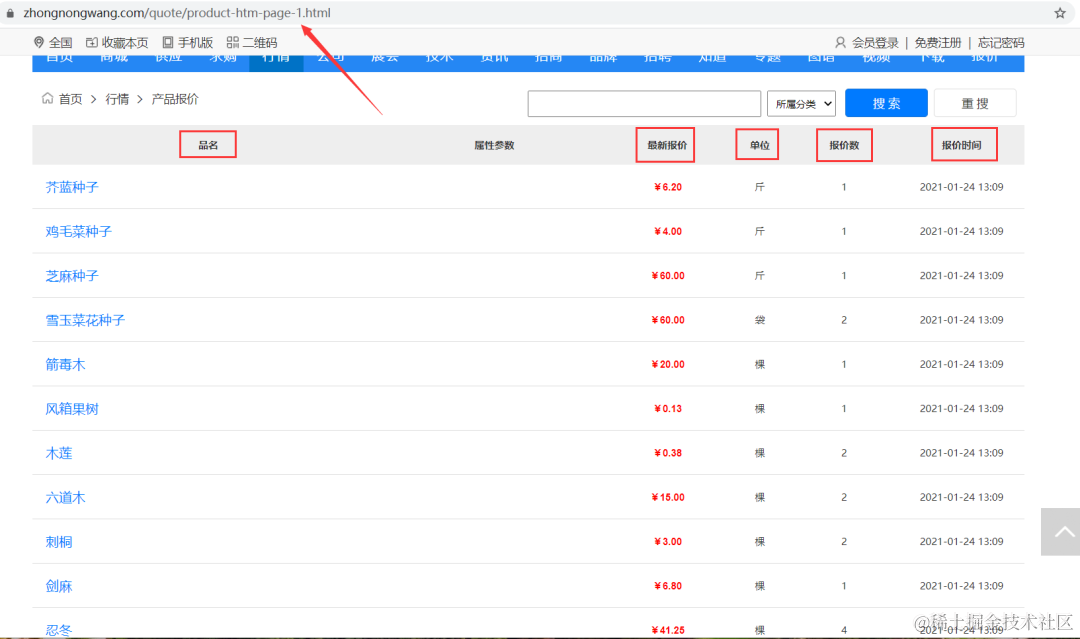This screenshot has height=639, width=1080.
Task: Open the 所属分类 category dropdown
Action: click(x=802, y=104)
